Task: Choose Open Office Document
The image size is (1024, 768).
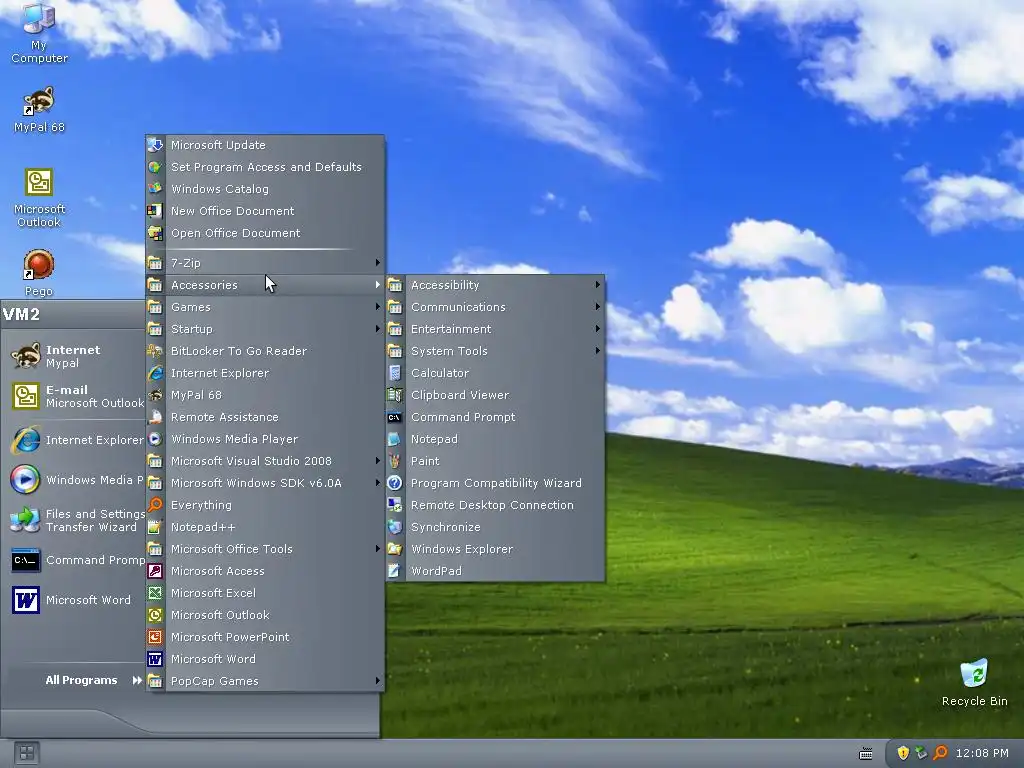Action: (265, 233)
